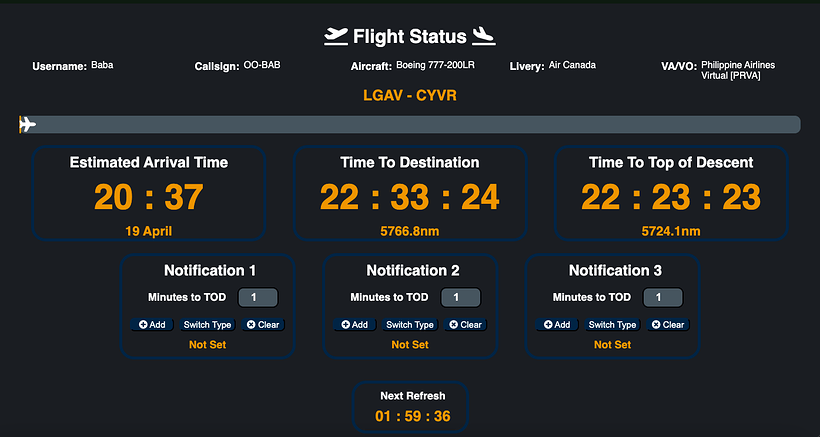Select Notification 3 Minutes to TOD input
This screenshot has width=820, height=437.
[662, 297]
